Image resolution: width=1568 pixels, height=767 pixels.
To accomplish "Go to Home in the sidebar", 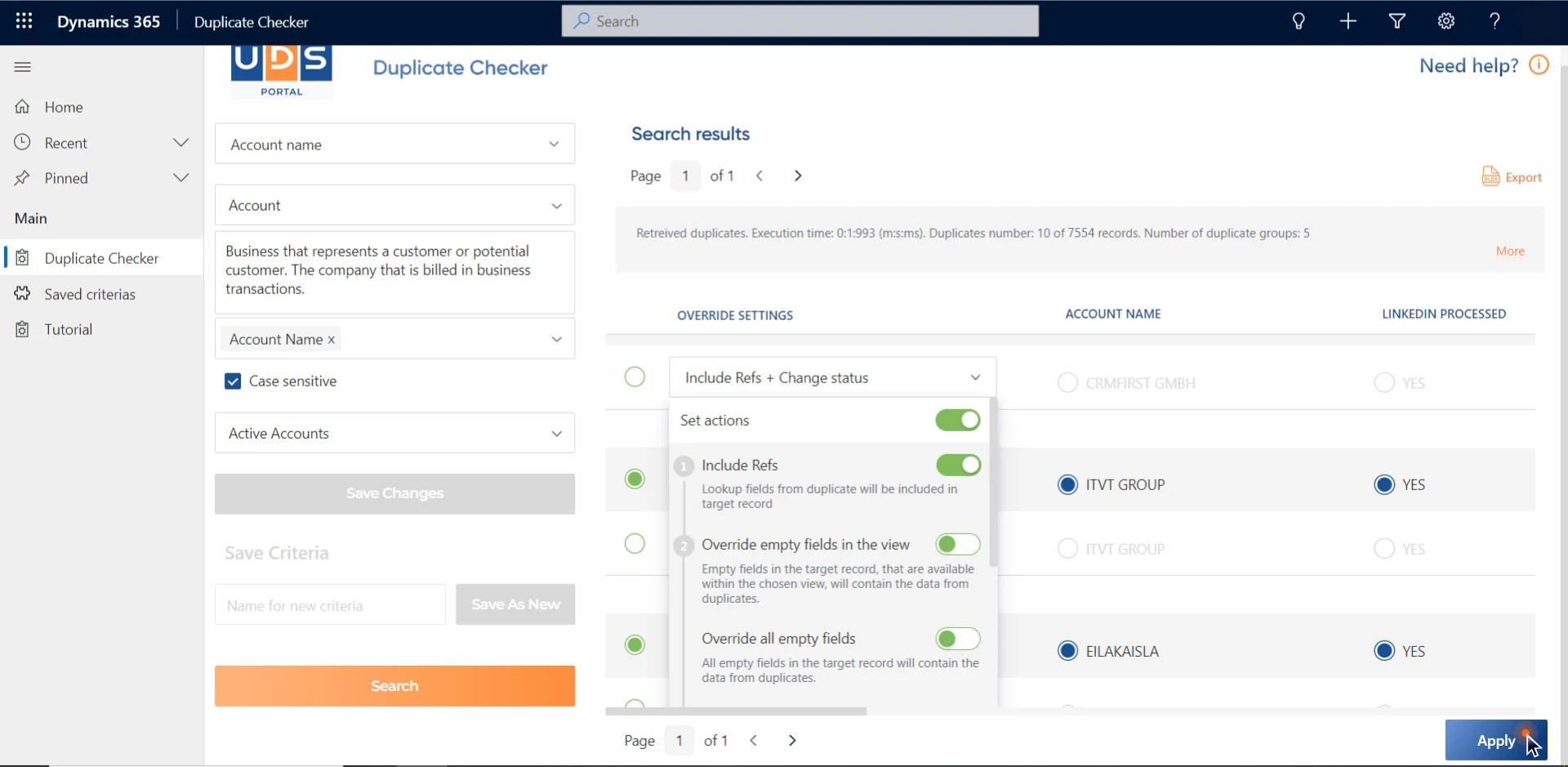I will [65, 106].
